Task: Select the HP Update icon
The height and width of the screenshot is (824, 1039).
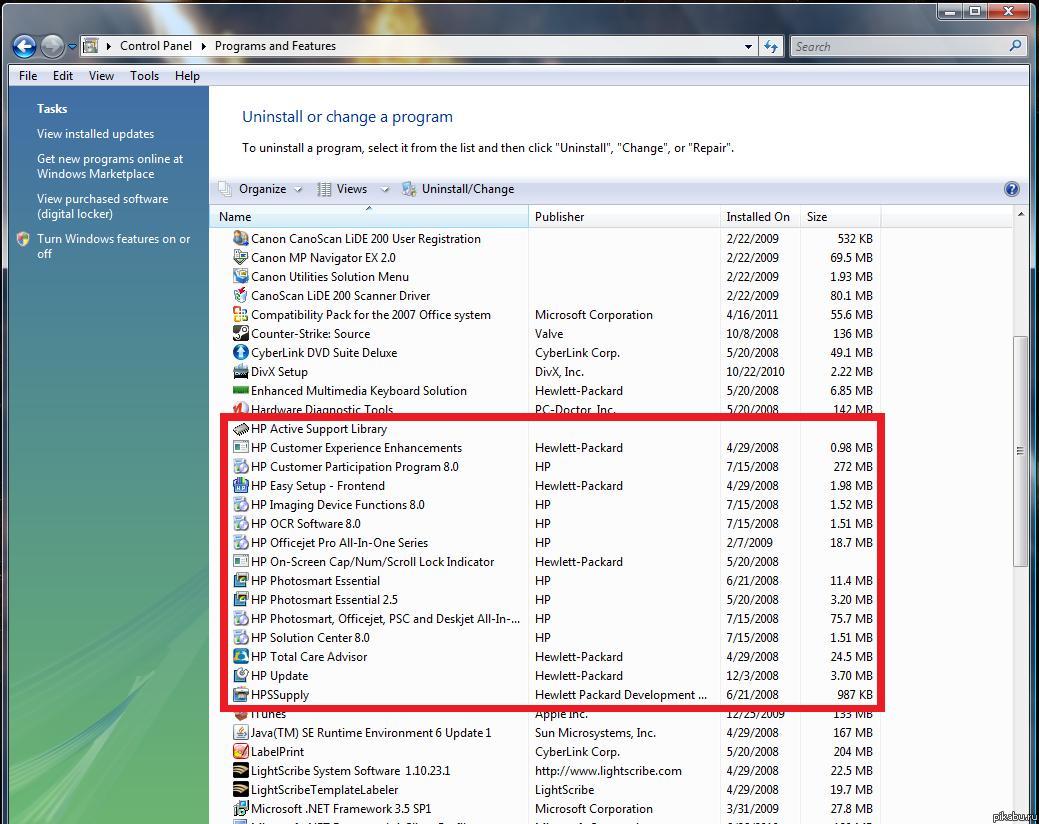Action: click(x=241, y=676)
